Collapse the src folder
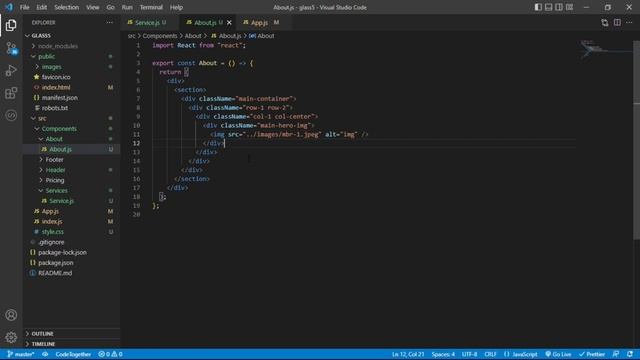Screen dimensions: 640x360 [x=72, y=118]
